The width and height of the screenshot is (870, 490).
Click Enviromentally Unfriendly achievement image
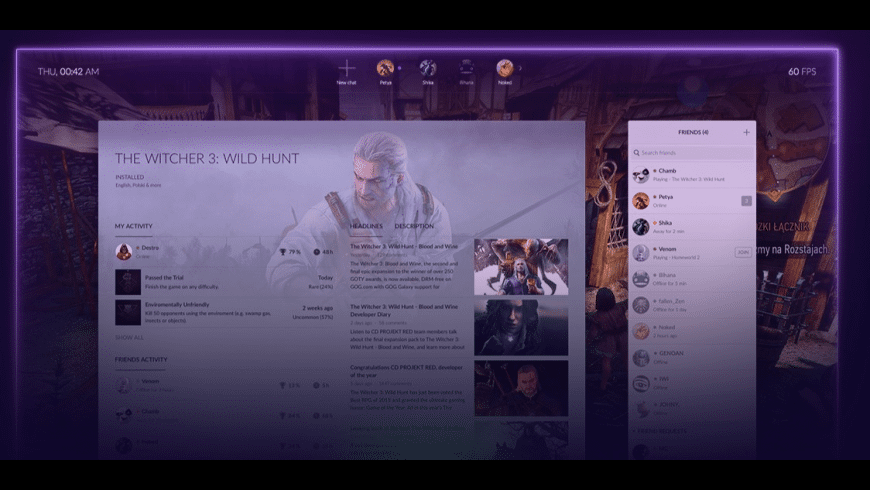[128, 312]
